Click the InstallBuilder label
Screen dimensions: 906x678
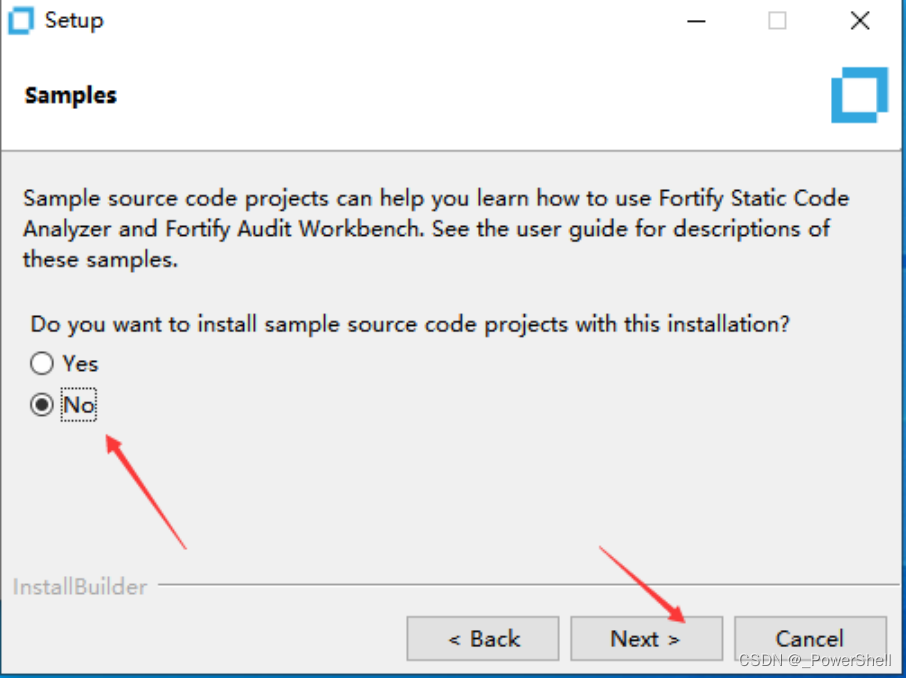tap(80, 587)
